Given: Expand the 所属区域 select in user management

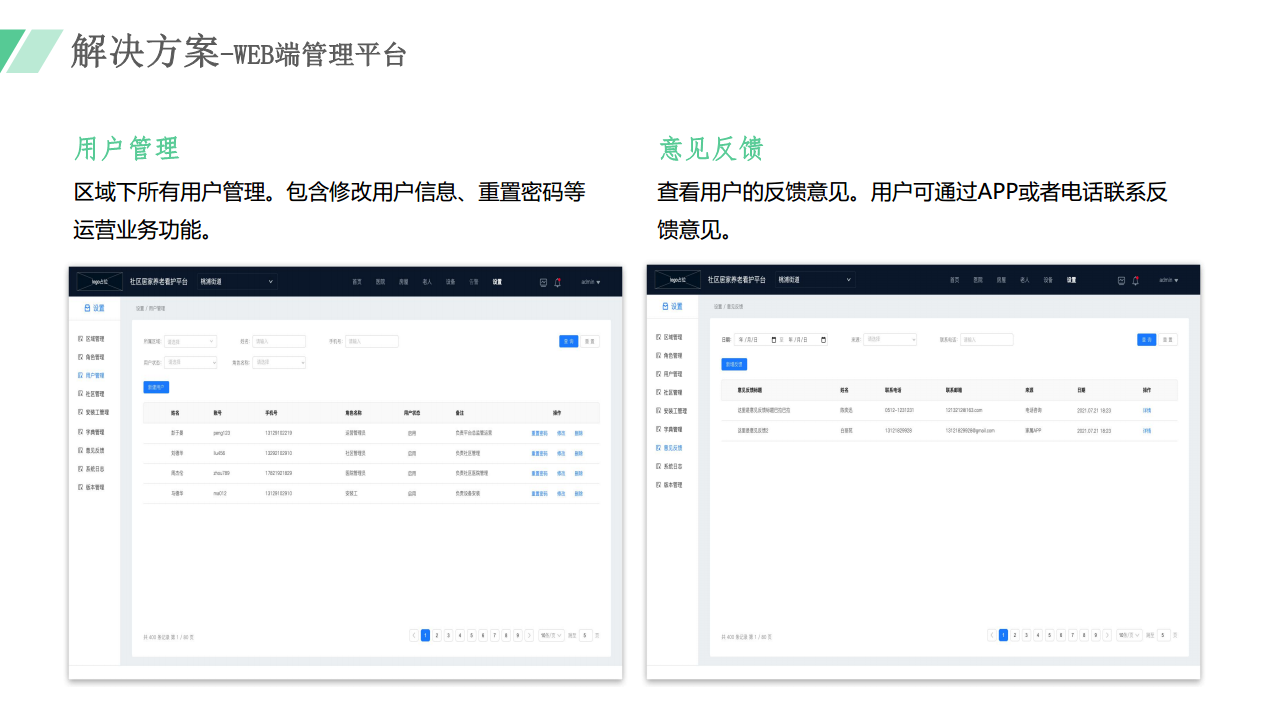Looking at the screenshot, I should [190, 341].
